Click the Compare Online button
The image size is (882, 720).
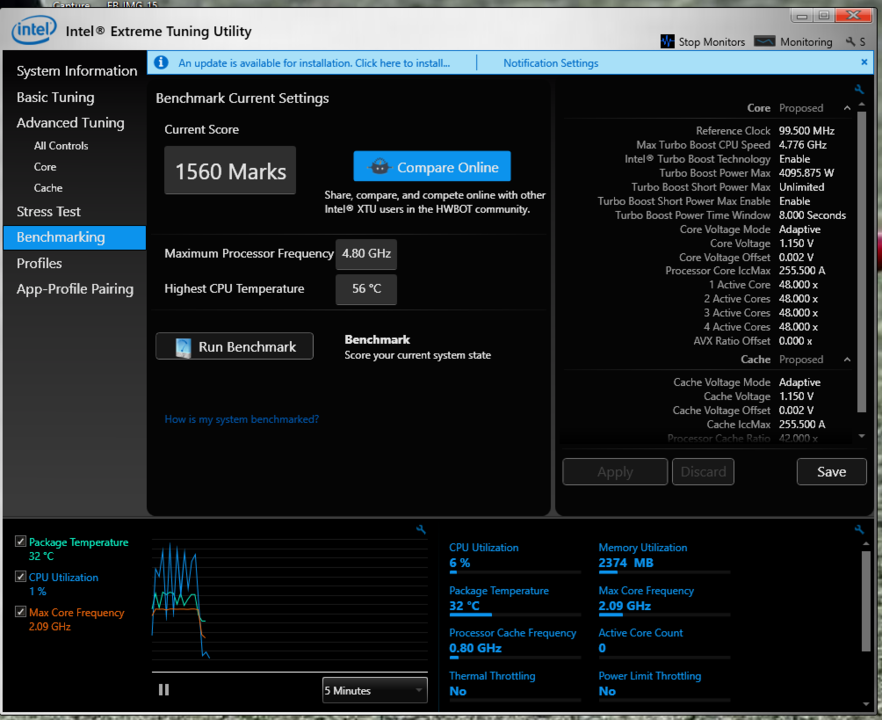pyautogui.click(x=432, y=166)
